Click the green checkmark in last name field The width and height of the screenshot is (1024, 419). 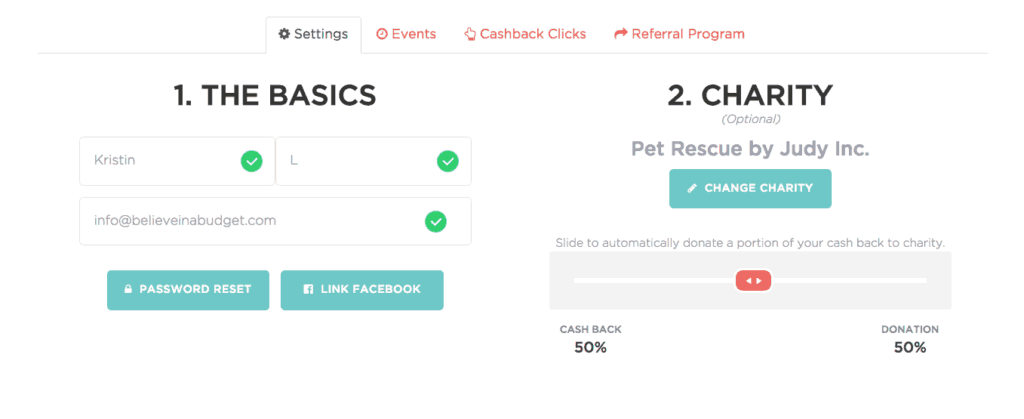[x=448, y=161]
